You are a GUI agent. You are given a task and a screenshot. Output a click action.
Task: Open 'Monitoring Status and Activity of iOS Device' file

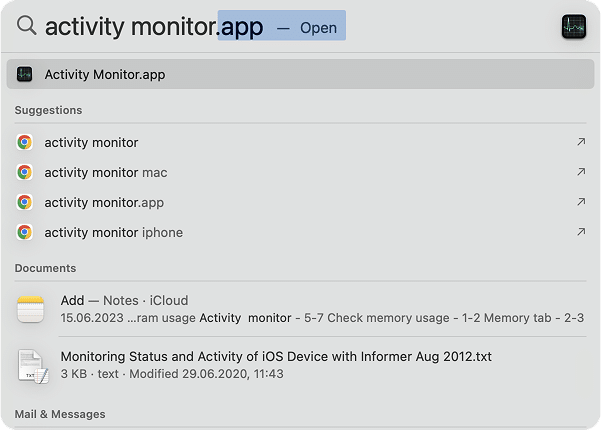tap(276, 356)
